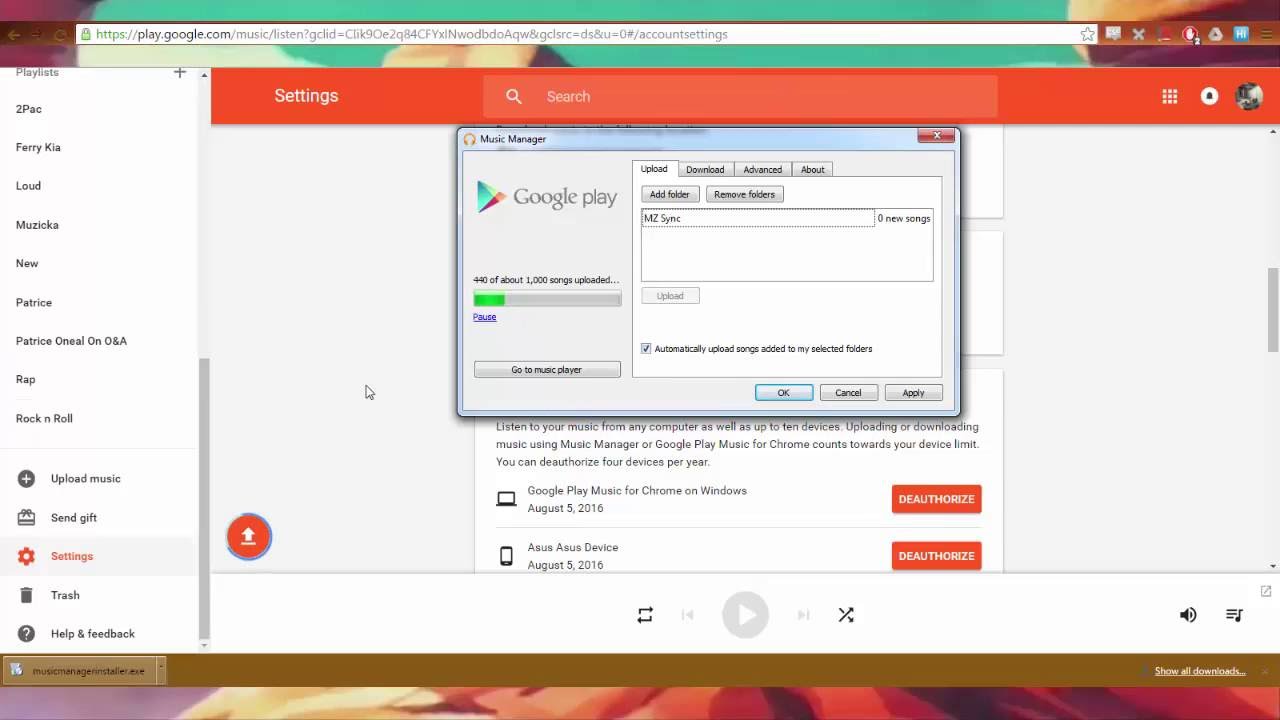Click the page vertical scrollbar
Screen dimensions: 1280x720
(x=1273, y=310)
